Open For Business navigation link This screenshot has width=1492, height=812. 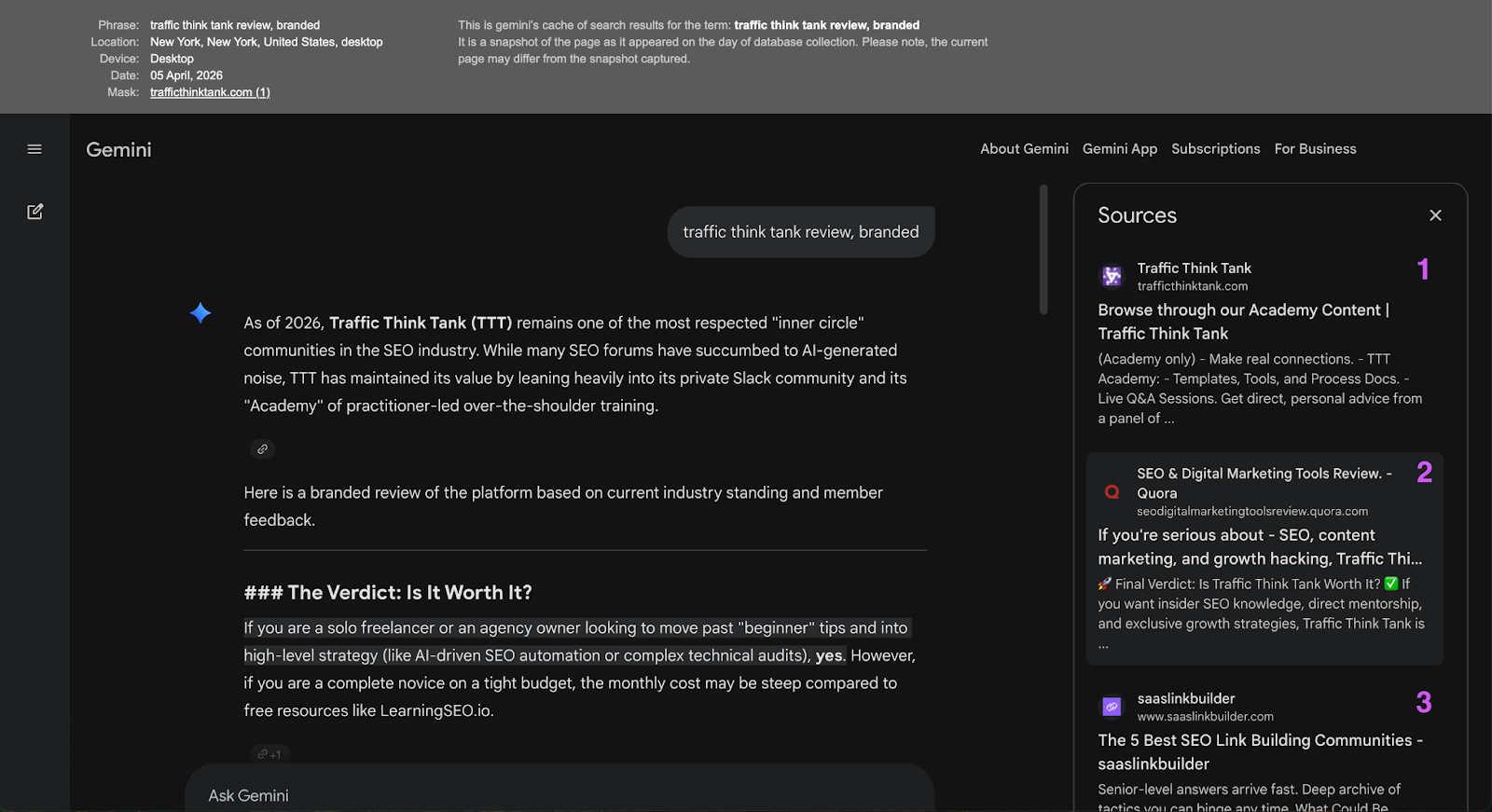click(x=1315, y=149)
